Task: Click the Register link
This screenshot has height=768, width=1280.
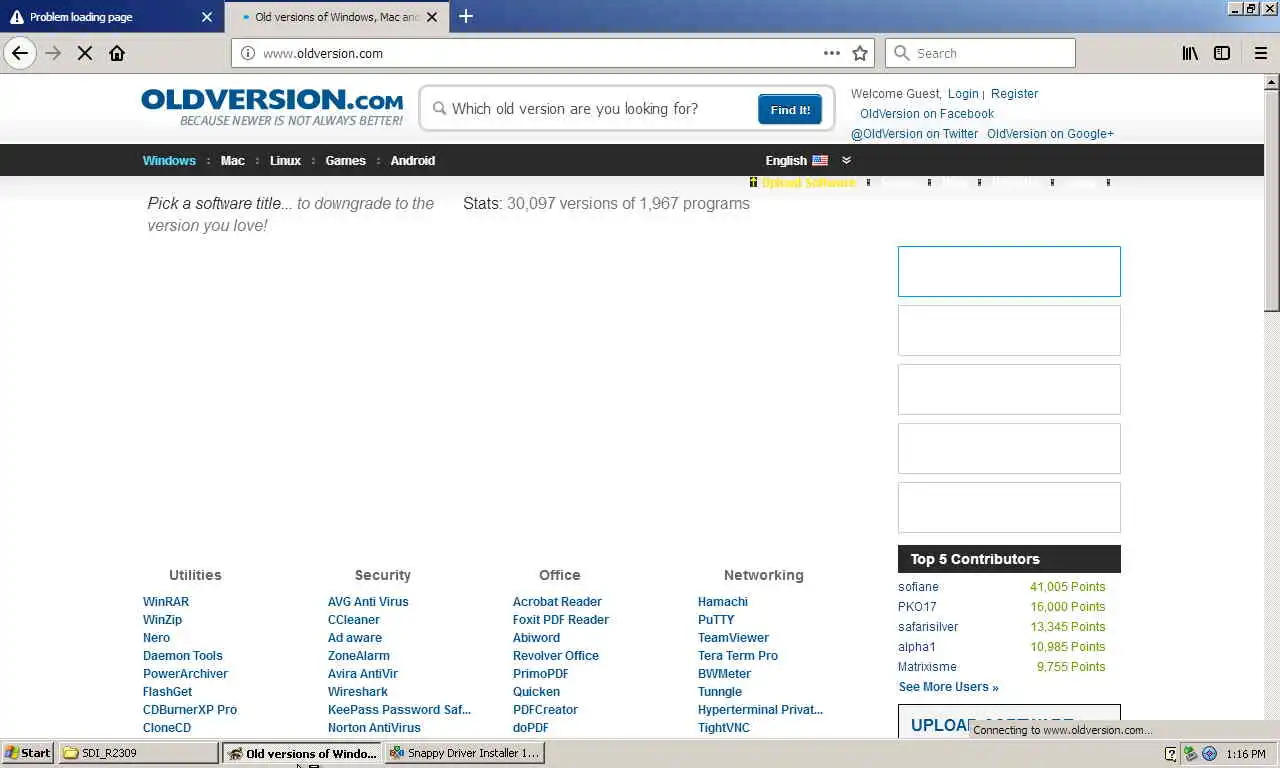Action: click(x=1015, y=93)
